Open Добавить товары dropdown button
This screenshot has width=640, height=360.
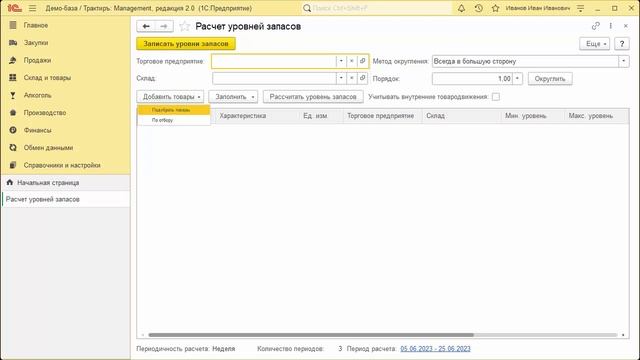(x=170, y=97)
